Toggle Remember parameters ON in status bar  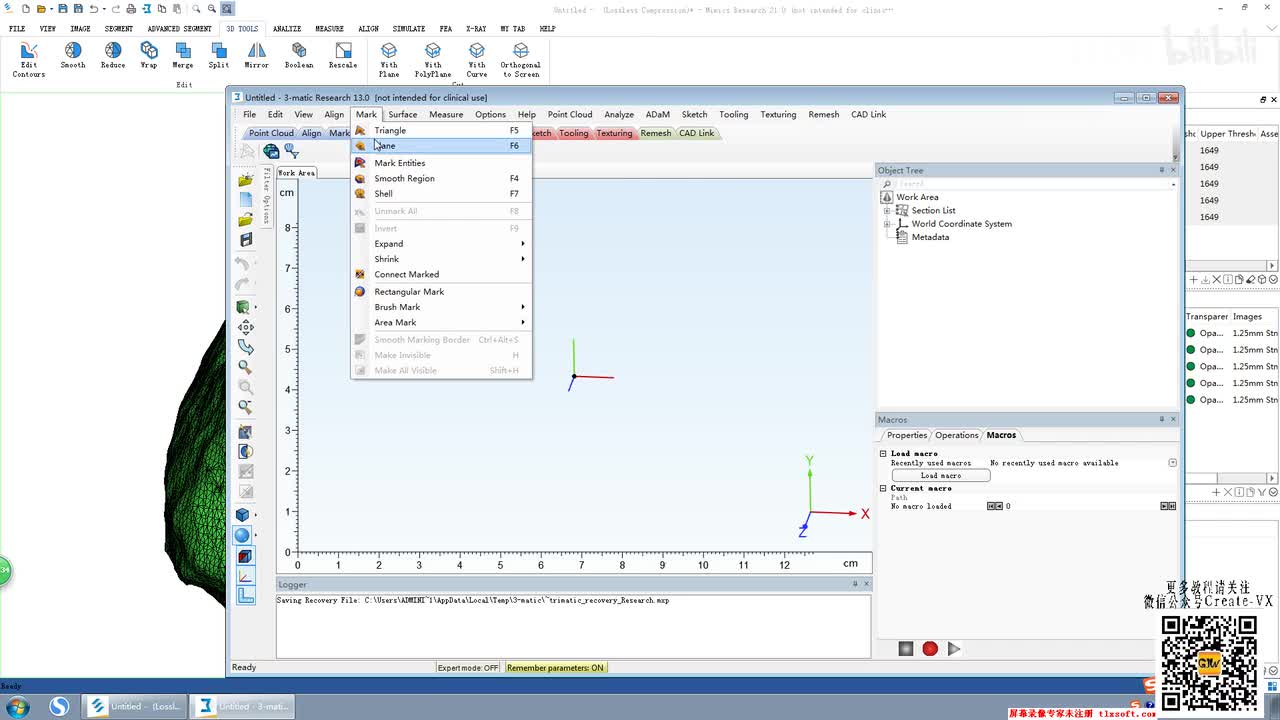555,668
